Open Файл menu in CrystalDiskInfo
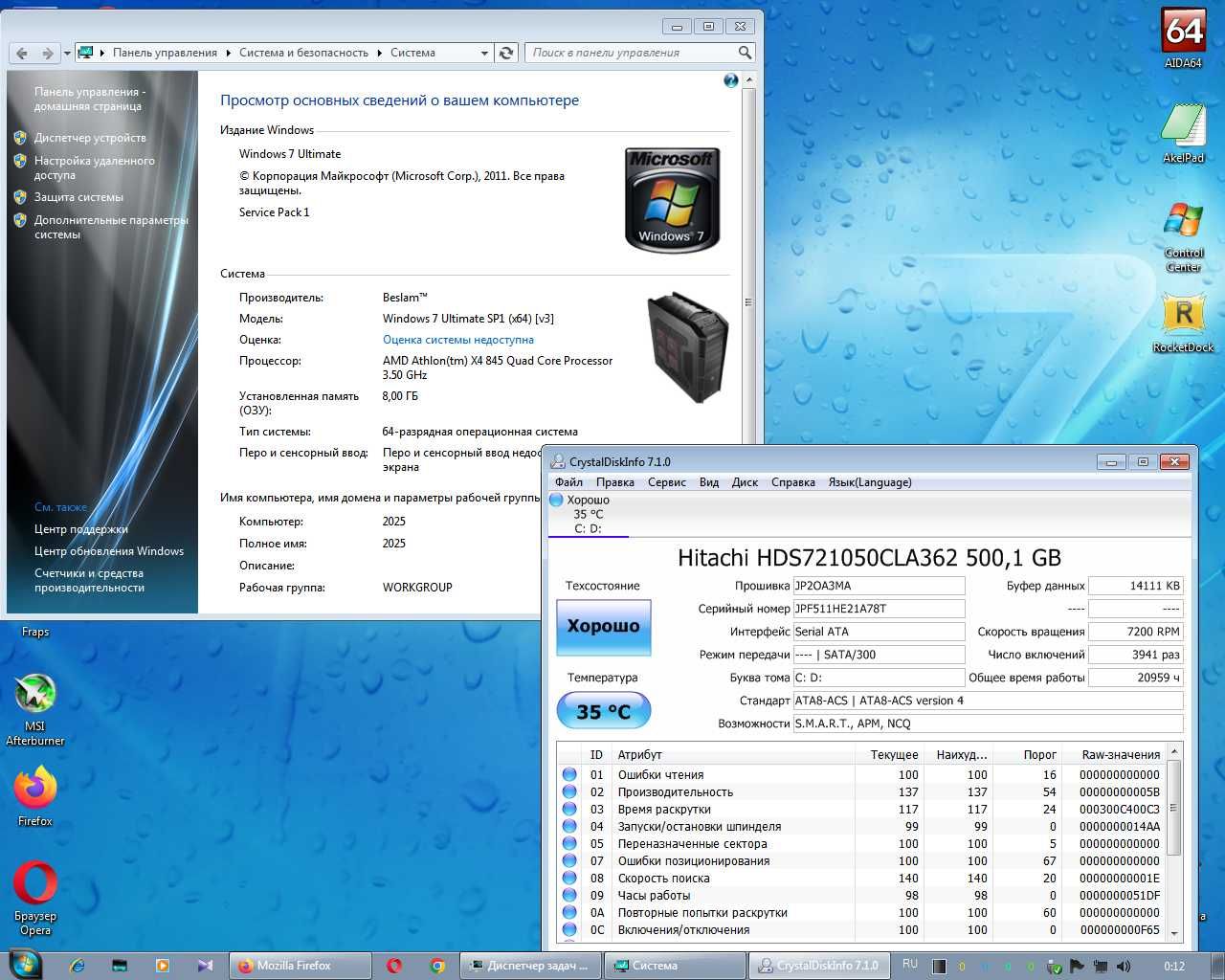This screenshot has width=1225, height=980. [x=568, y=482]
